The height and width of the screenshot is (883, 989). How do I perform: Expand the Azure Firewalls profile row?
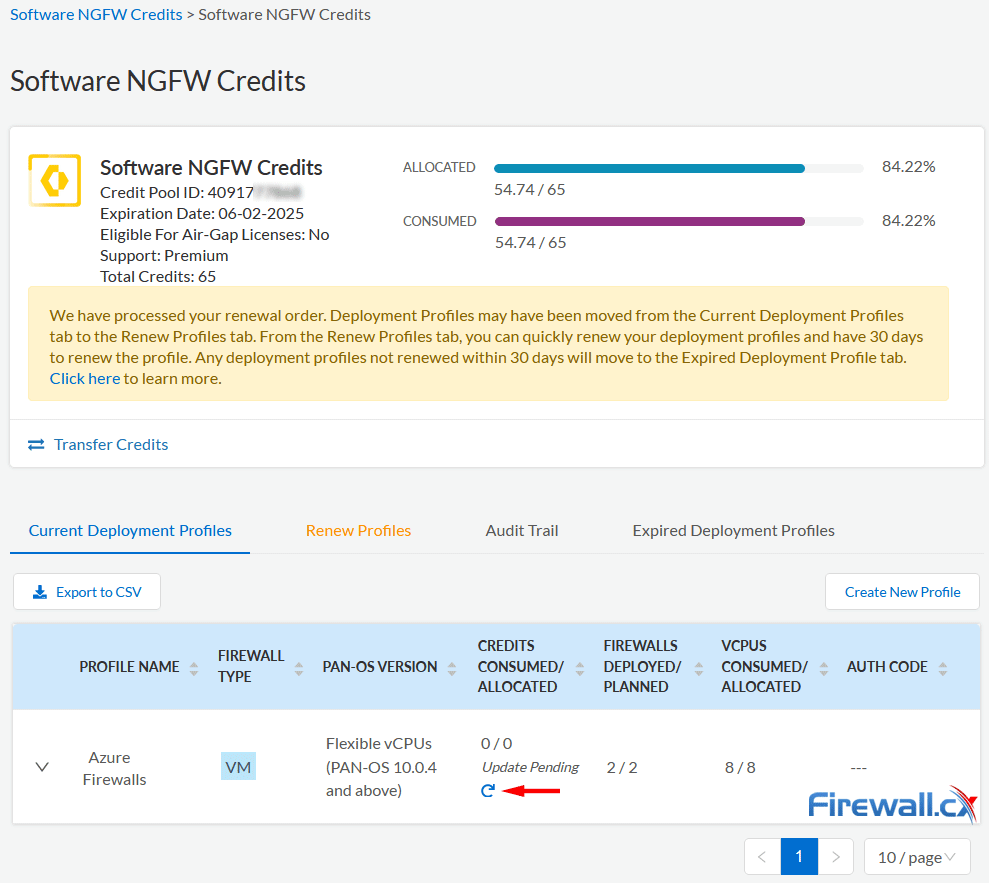point(42,767)
